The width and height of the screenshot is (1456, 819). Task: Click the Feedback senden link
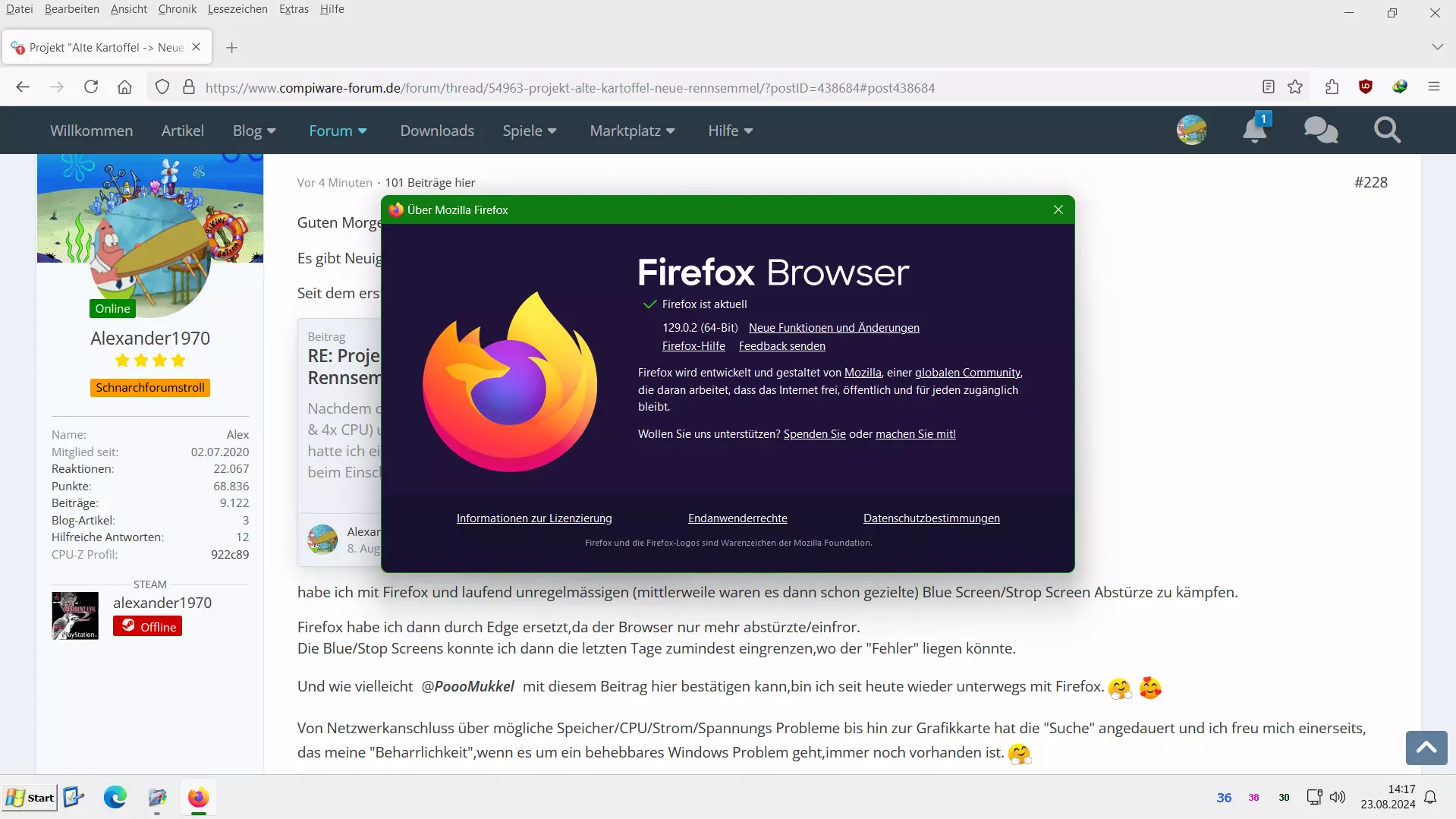(782, 346)
